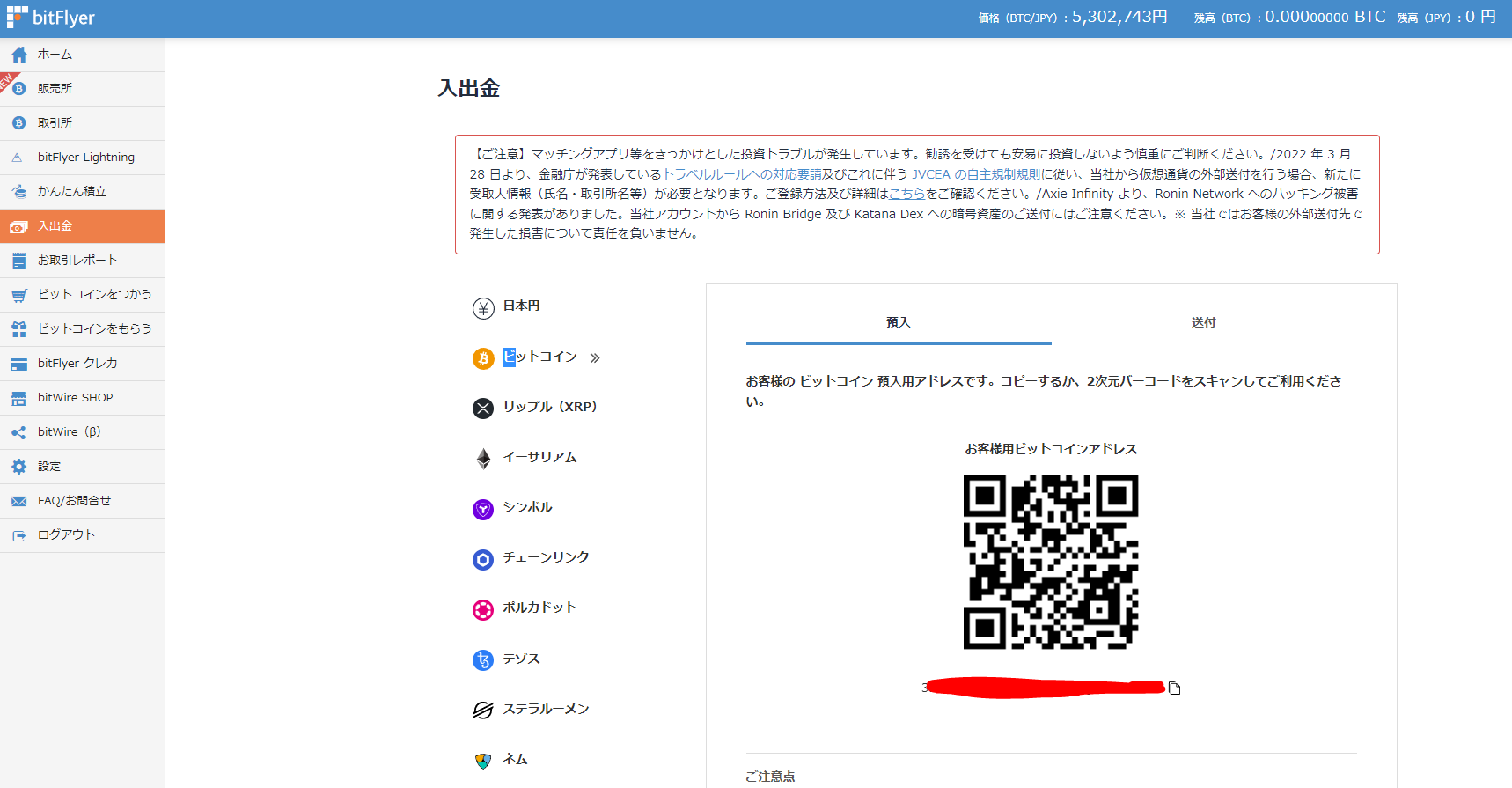
Task: Click the ログアウト exit icon
Action: [19, 535]
